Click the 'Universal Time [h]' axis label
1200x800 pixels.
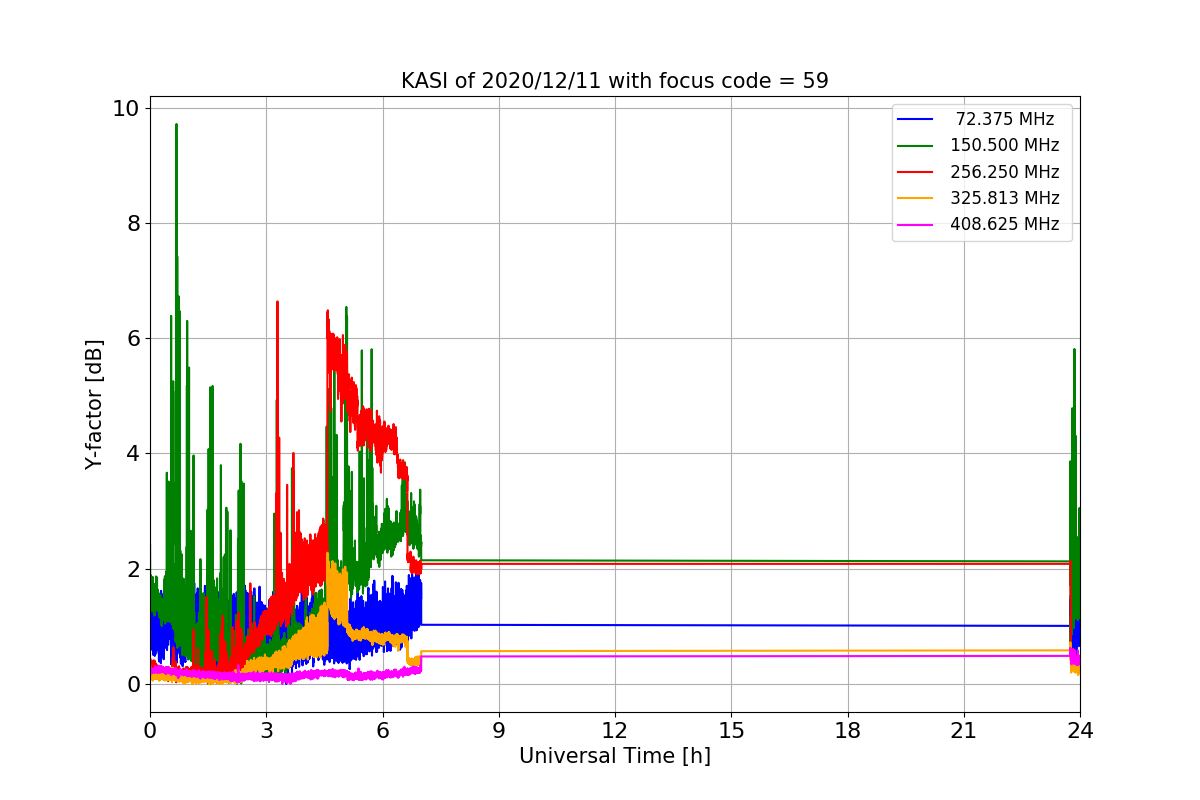coord(615,757)
